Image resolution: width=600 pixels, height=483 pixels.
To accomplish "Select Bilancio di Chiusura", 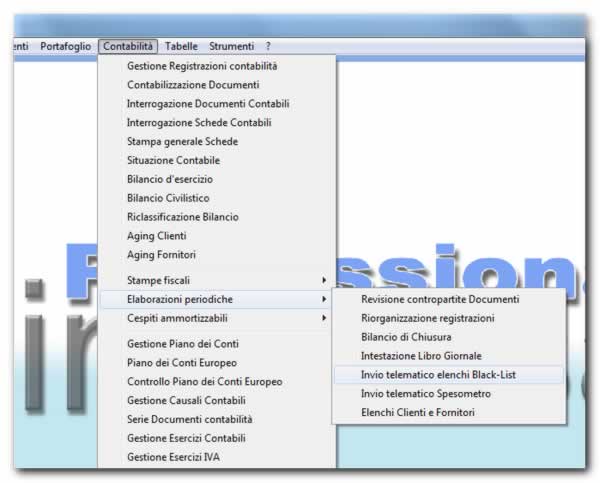I will [x=406, y=337].
